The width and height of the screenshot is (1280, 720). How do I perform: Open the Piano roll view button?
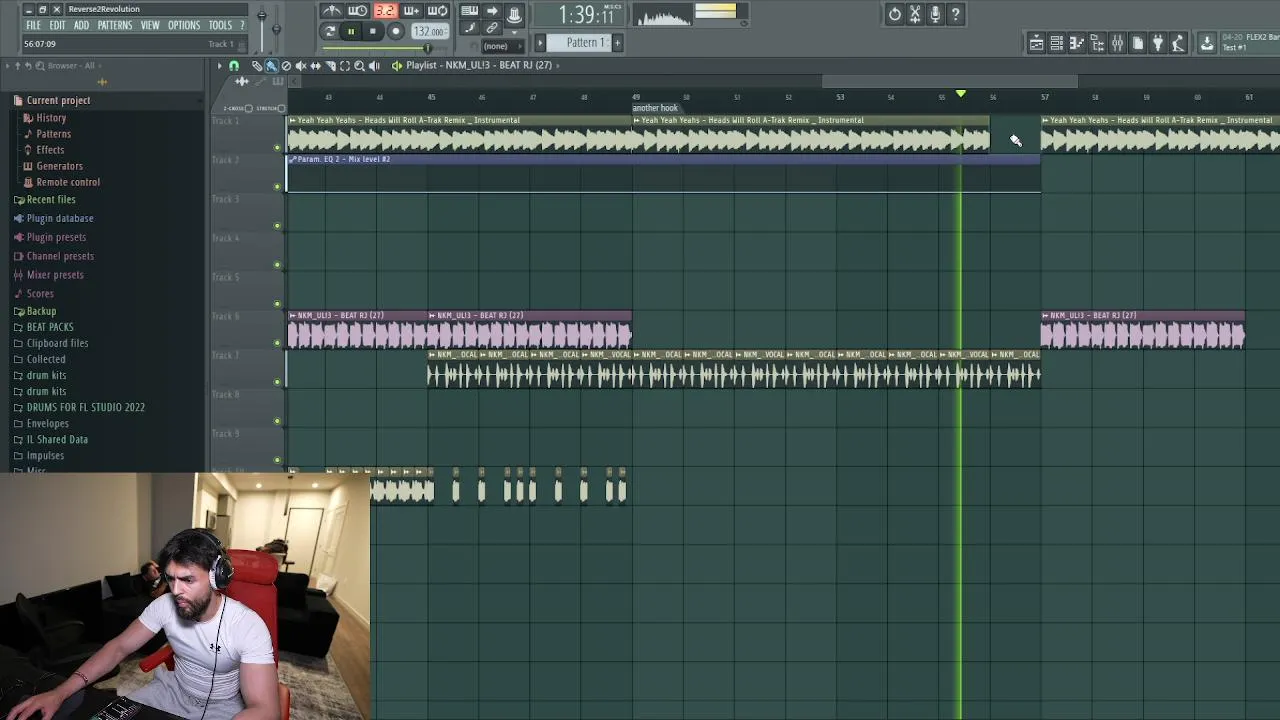pos(1077,43)
